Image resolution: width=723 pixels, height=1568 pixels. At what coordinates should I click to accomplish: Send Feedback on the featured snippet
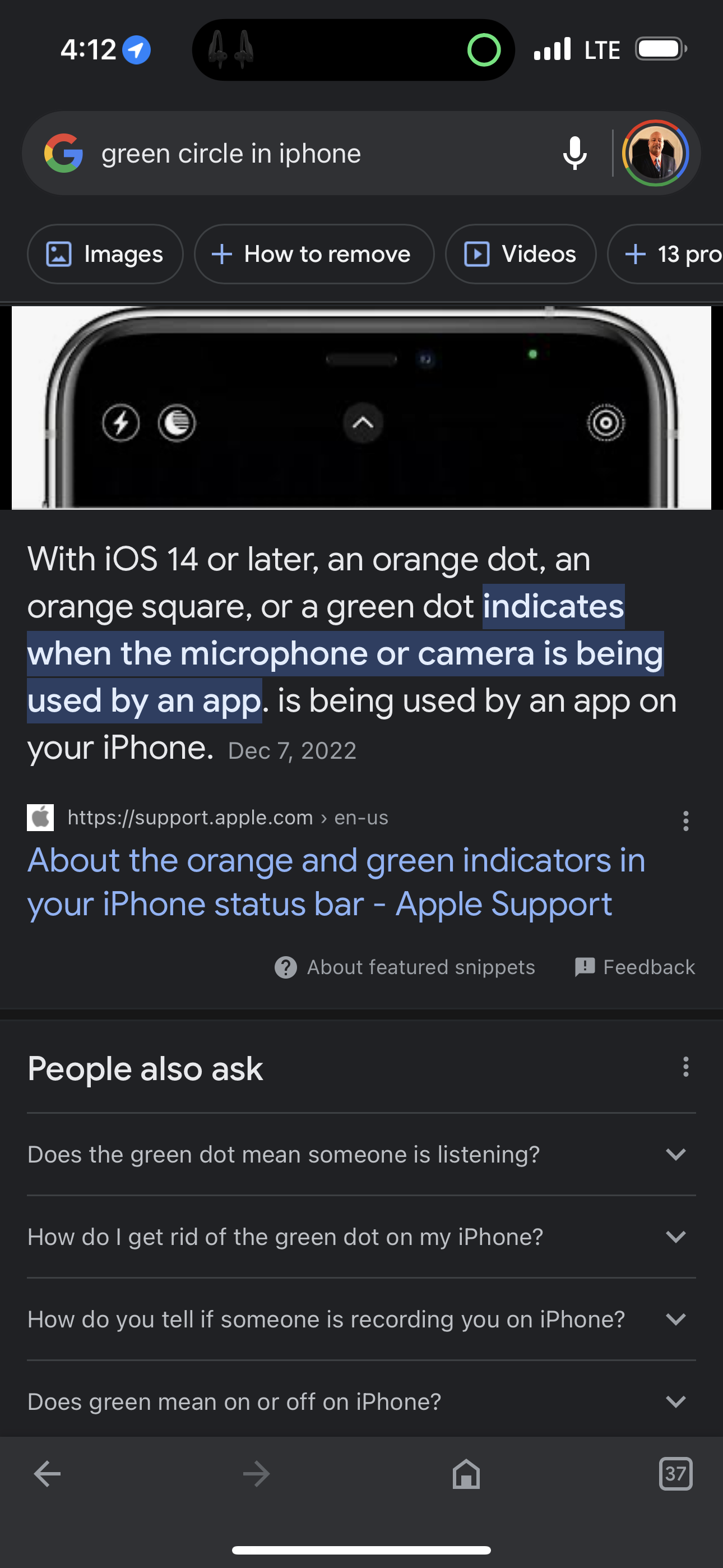635,967
